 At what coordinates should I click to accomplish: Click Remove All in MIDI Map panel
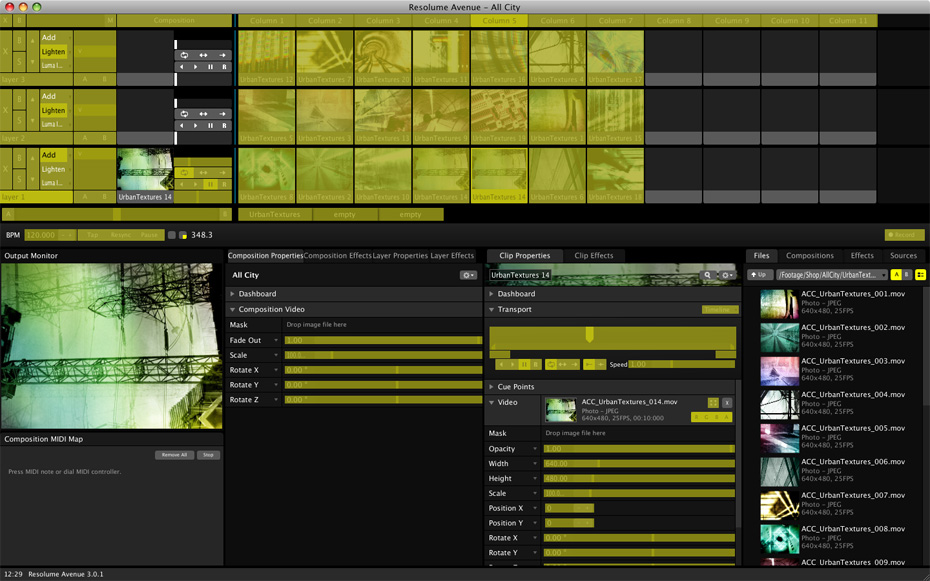click(x=174, y=455)
